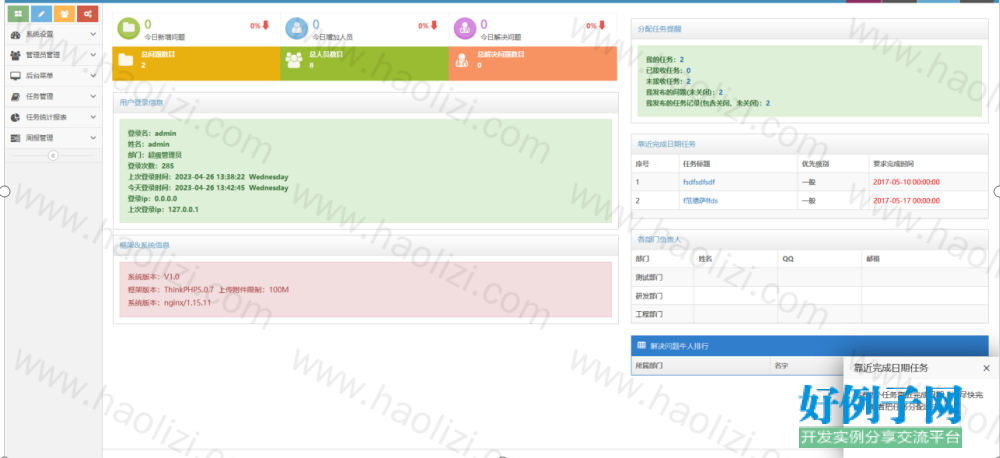The image size is (1000, 458).
Task: Click the red down arrow beside 今日解决问题 0%
Action: click(602, 26)
